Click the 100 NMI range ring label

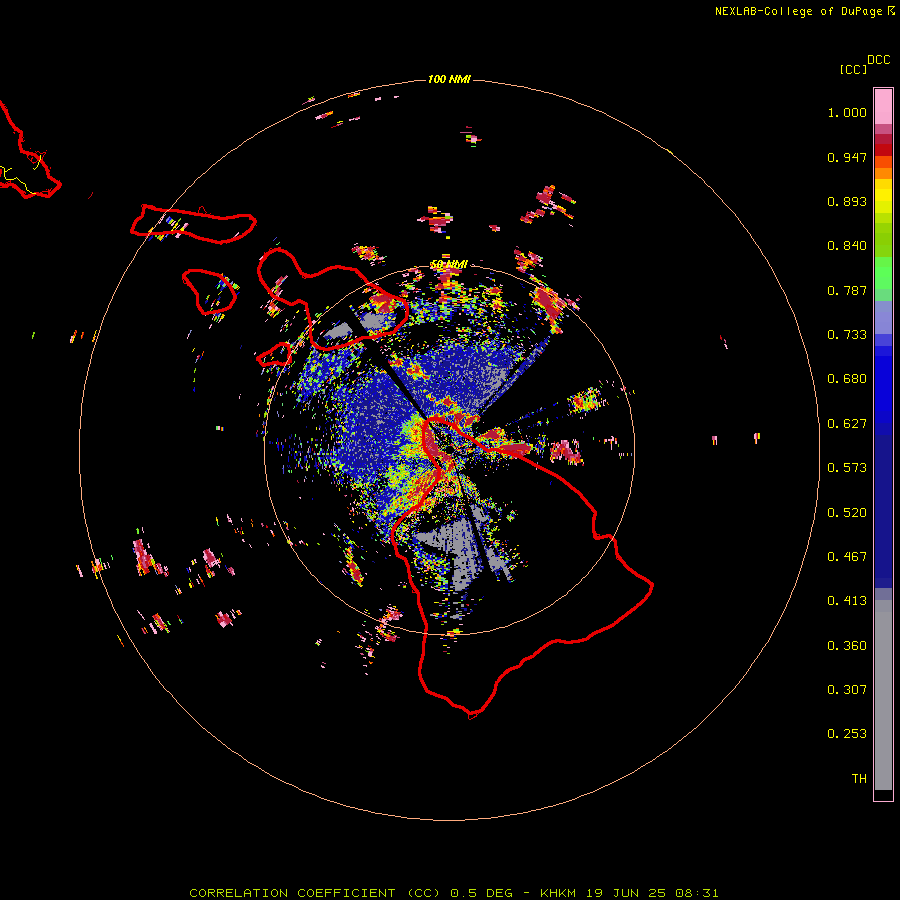pos(449,79)
